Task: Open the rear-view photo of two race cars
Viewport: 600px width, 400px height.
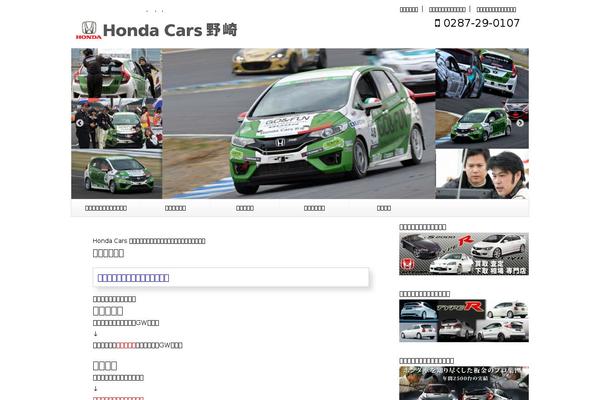Action: [482, 73]
